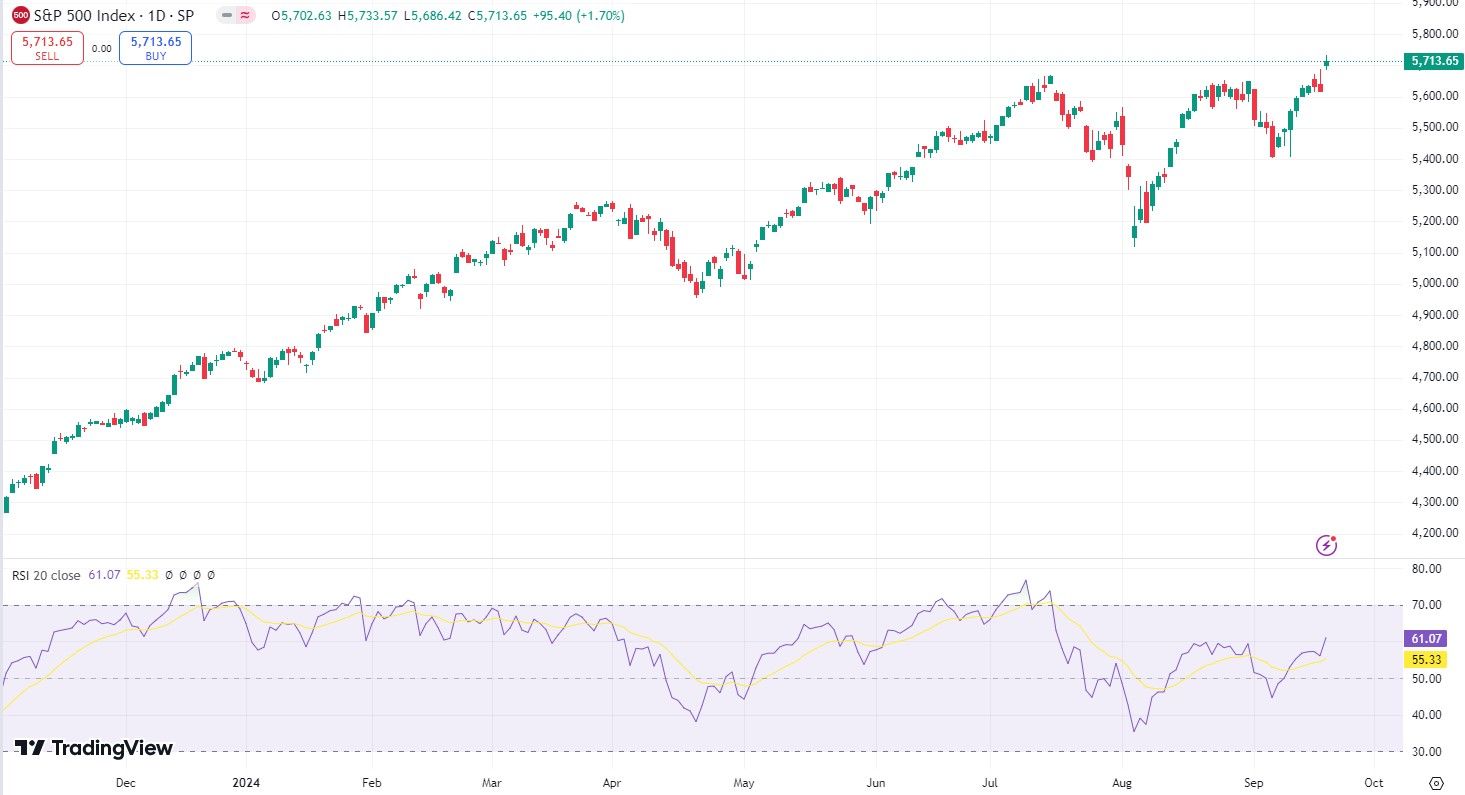
Task: Click the wave icon next to the minus icon
Action: pos(245,15)
